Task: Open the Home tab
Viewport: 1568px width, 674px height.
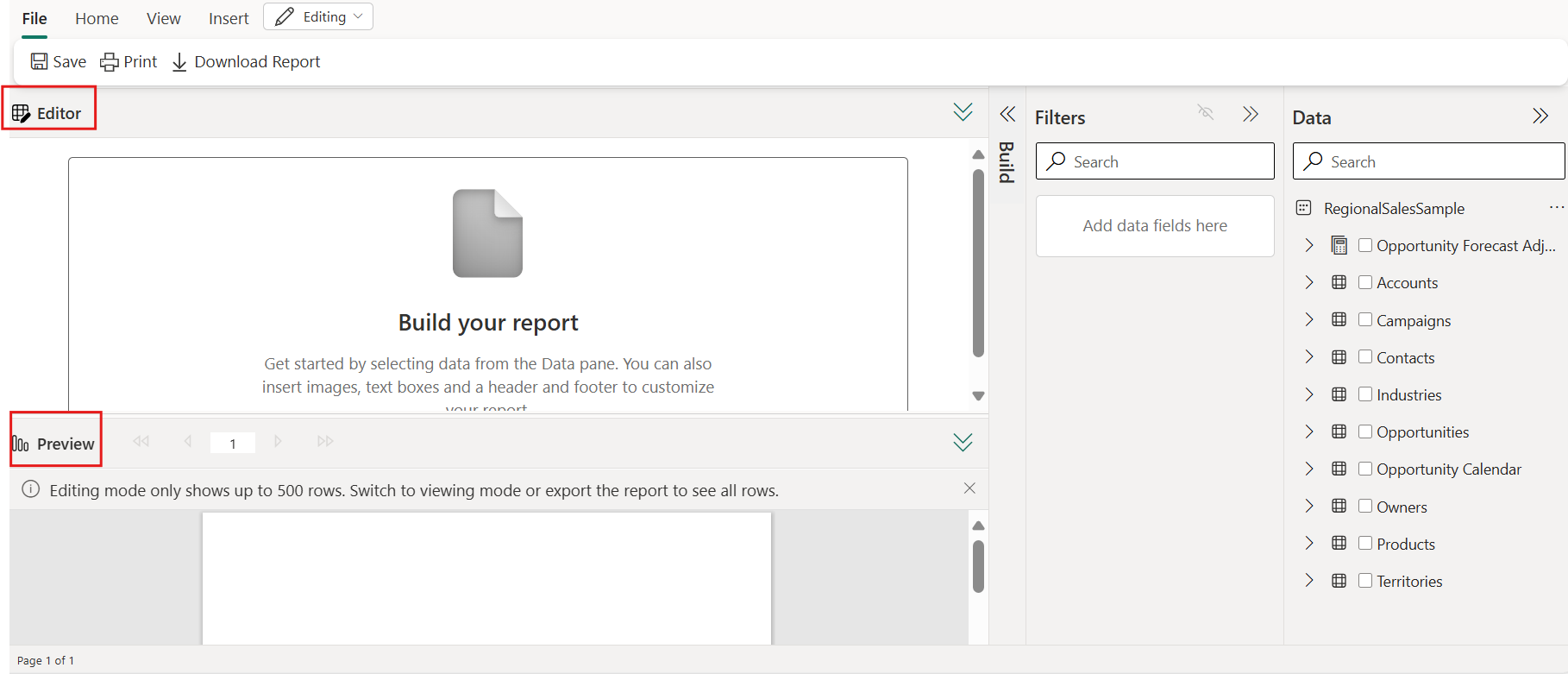Action: pyautogui.click(x=97, y=18)
